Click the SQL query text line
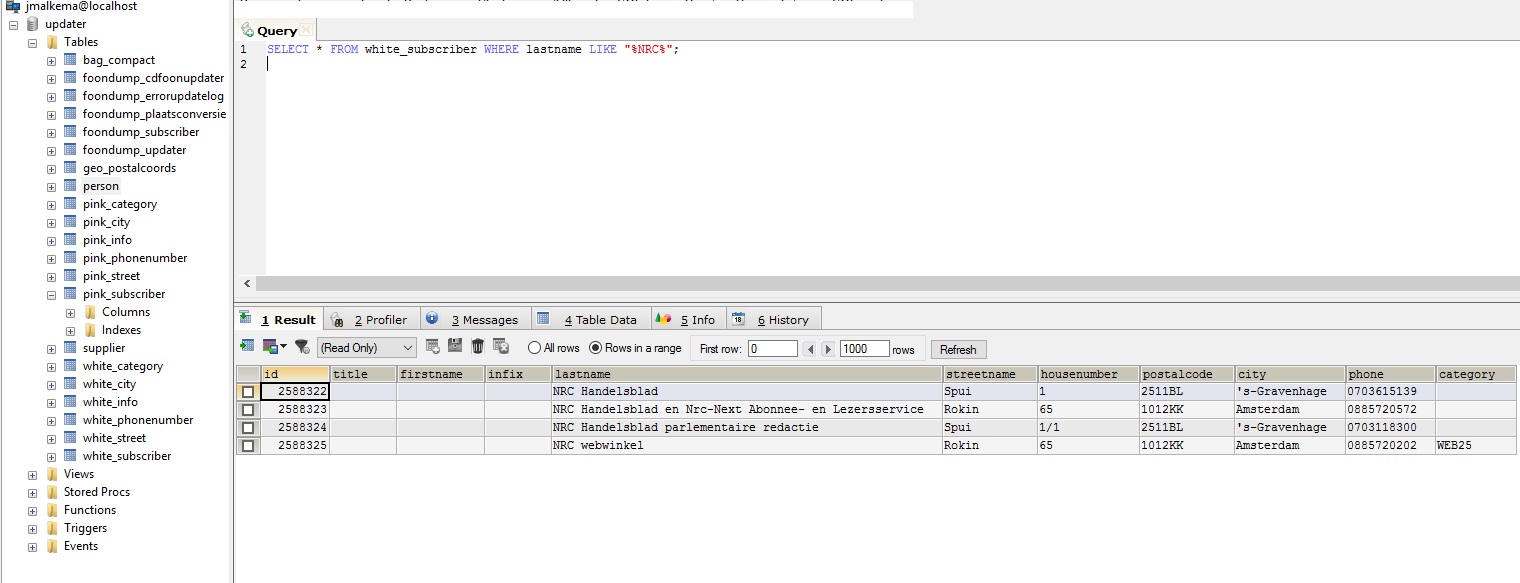1520x583 pixels. tap(473, 49)
